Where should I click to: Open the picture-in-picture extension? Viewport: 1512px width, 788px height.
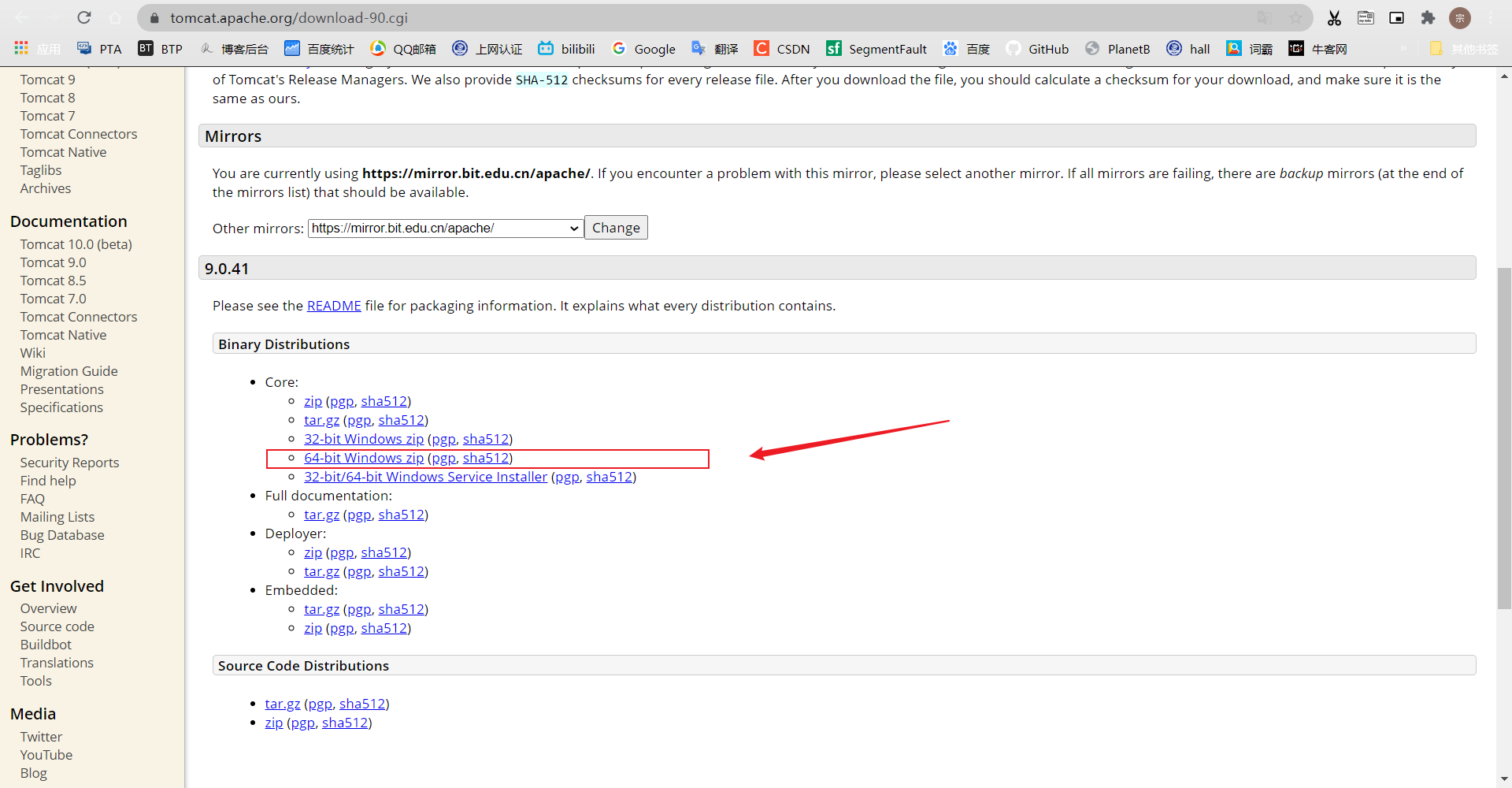(1396, 17)
